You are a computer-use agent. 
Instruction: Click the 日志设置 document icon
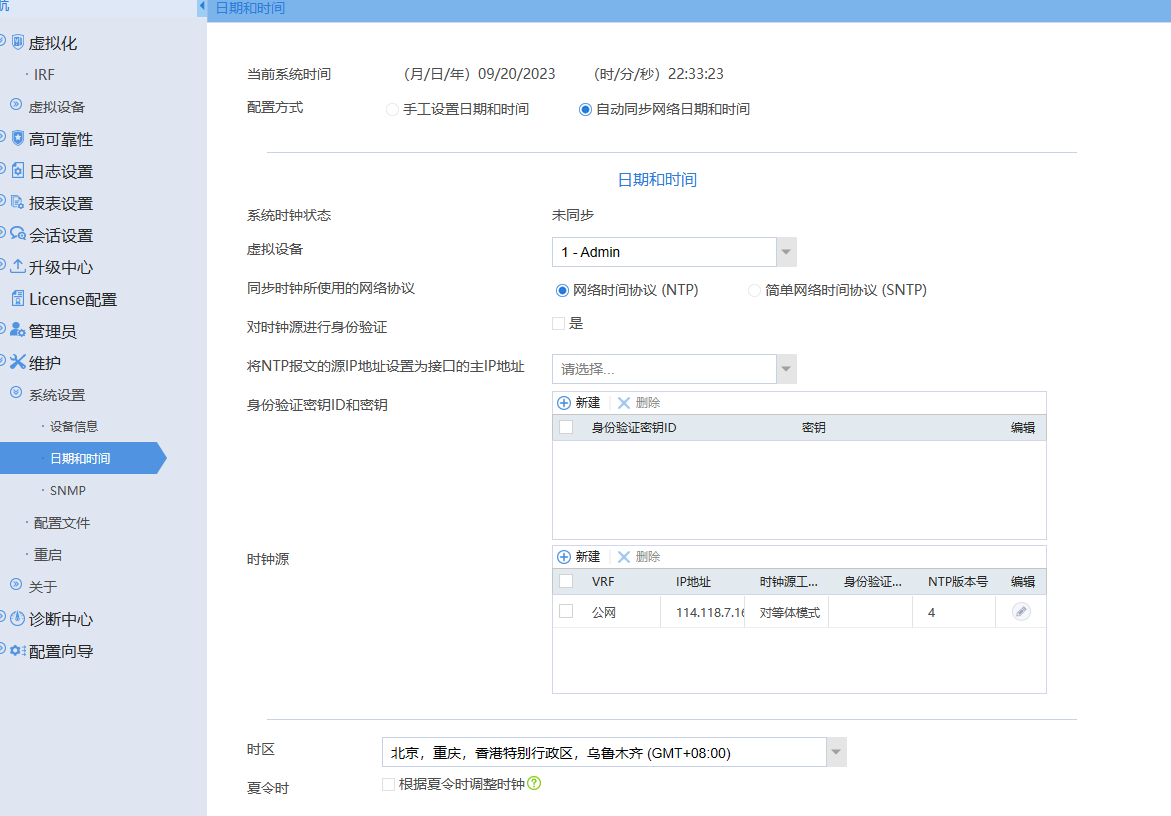click(x=18, y=170)
